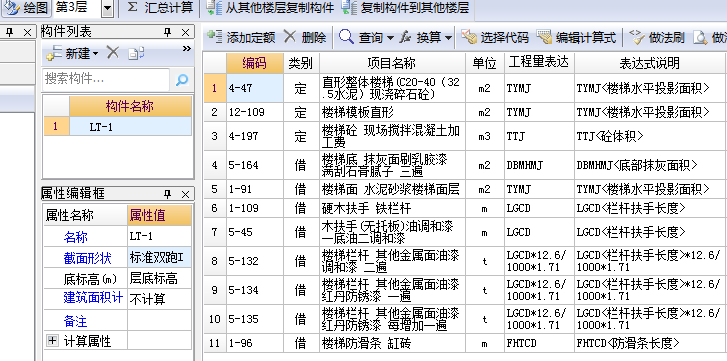Click 建筑面积计 value 不计算

[x=159, y=299]
